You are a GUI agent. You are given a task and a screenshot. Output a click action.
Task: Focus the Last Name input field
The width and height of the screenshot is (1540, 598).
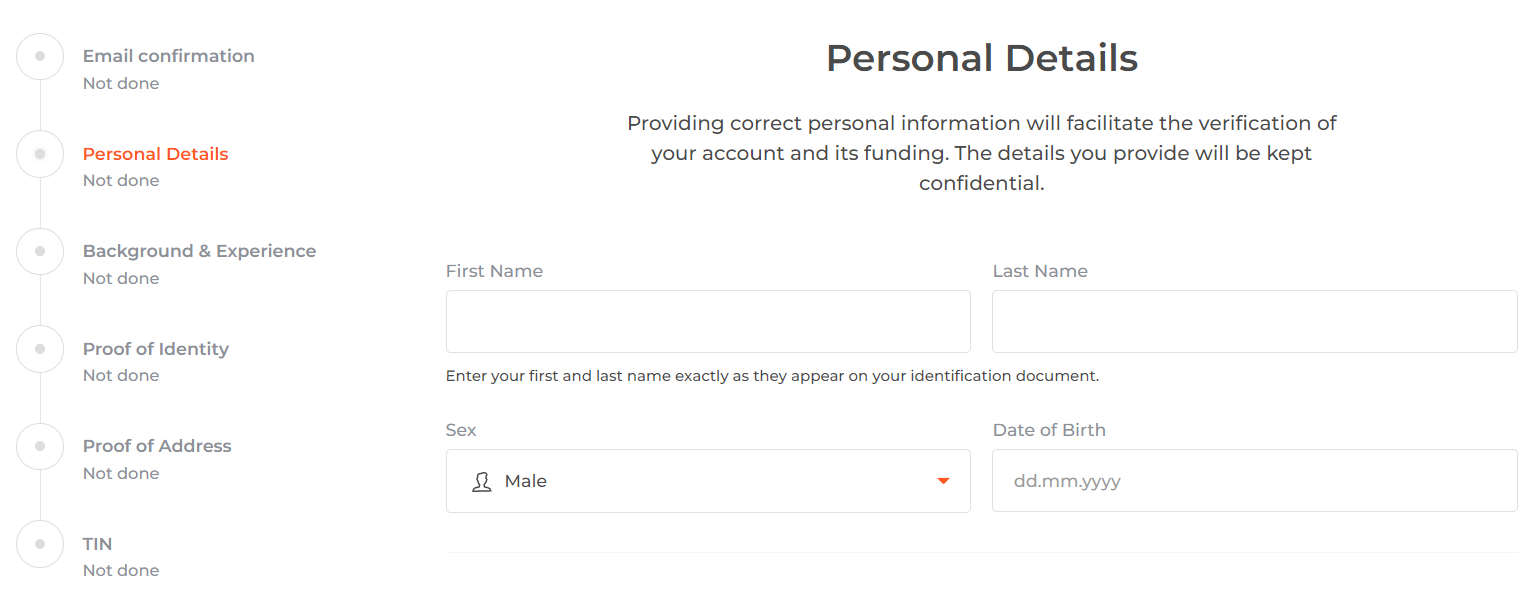[1255, 321]
